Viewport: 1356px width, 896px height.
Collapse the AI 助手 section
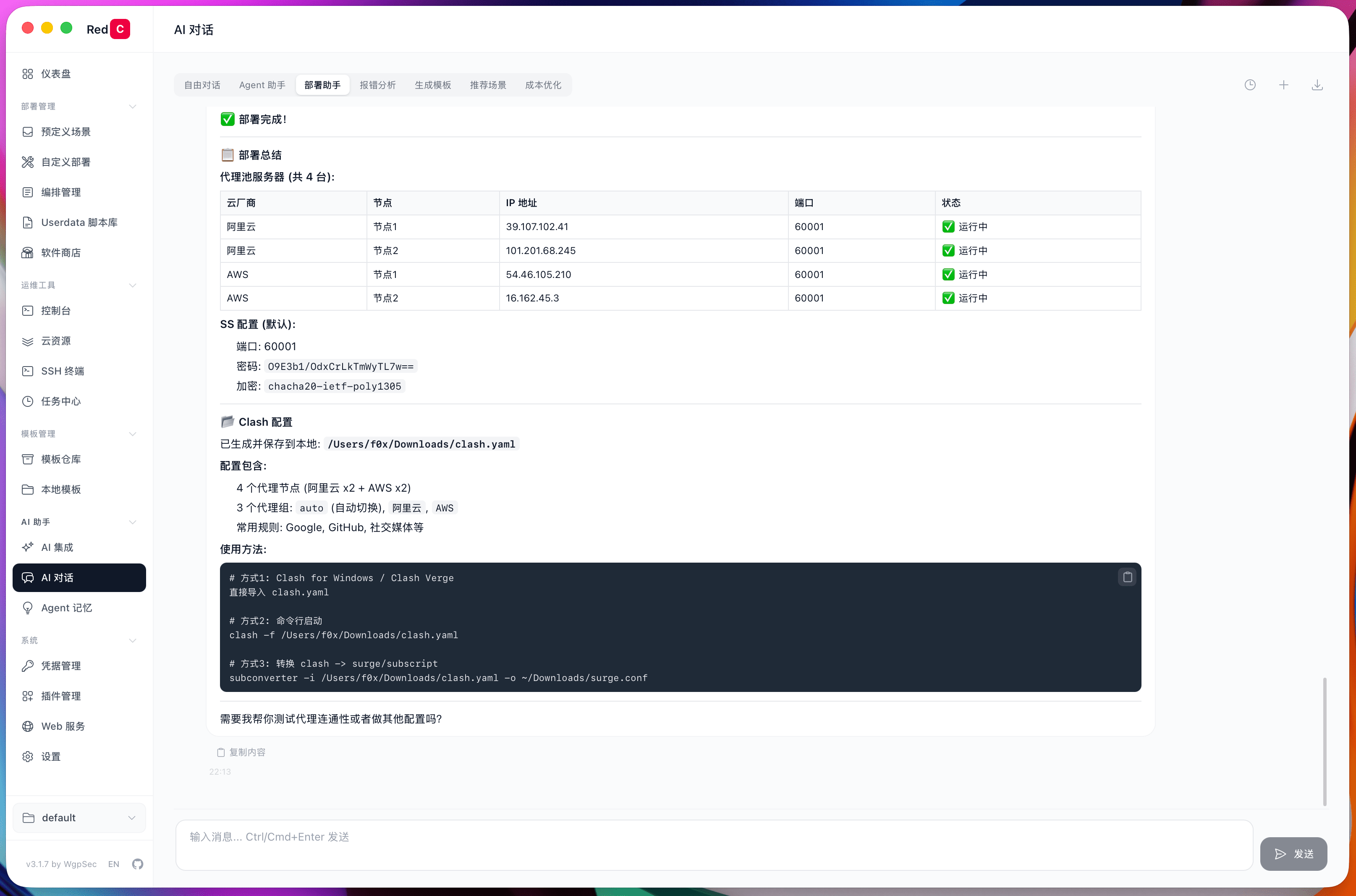point(133,522)
